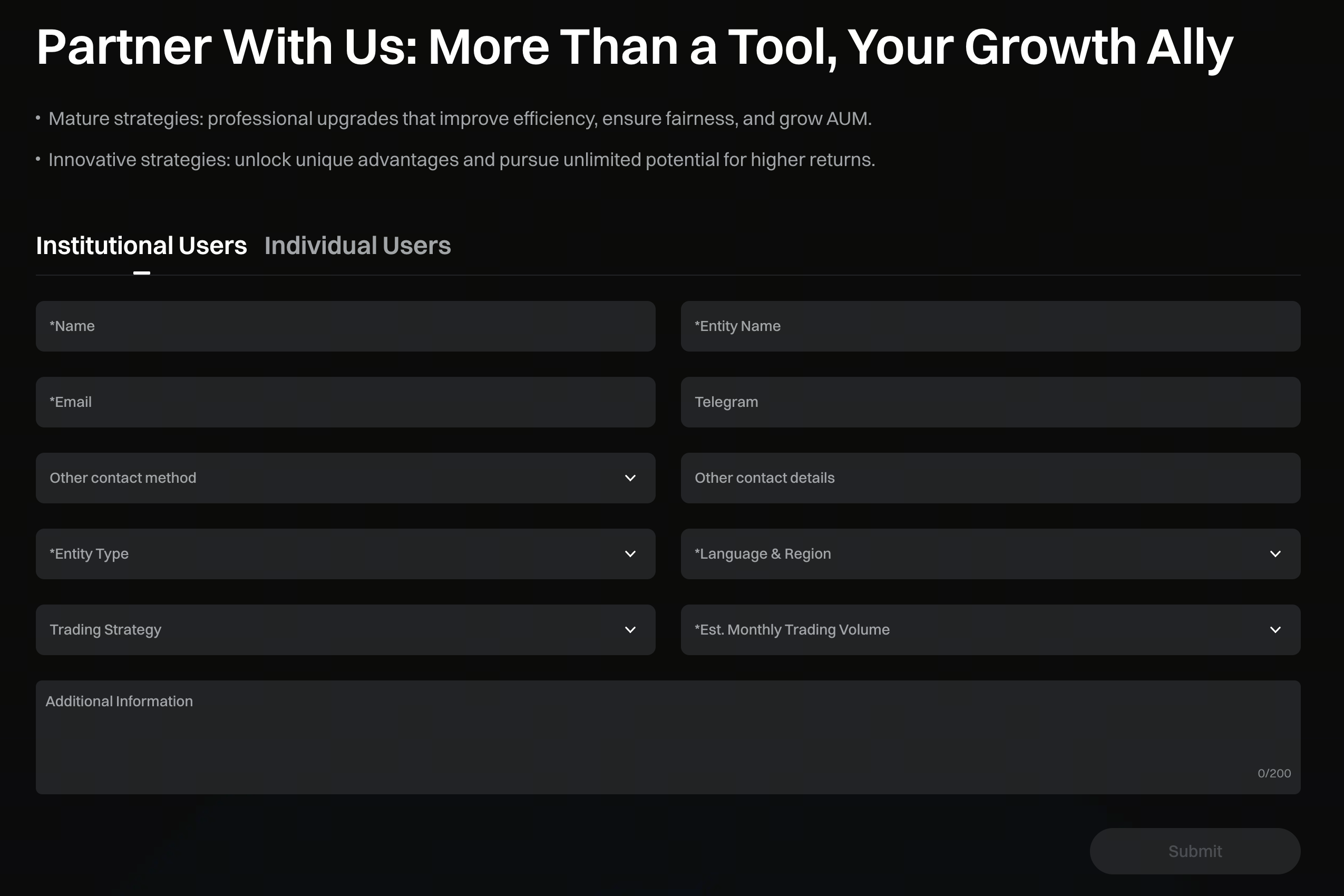Click the Other contact details field
Viewport: 1344px width, 896px height.
click(x=990, y=478)
